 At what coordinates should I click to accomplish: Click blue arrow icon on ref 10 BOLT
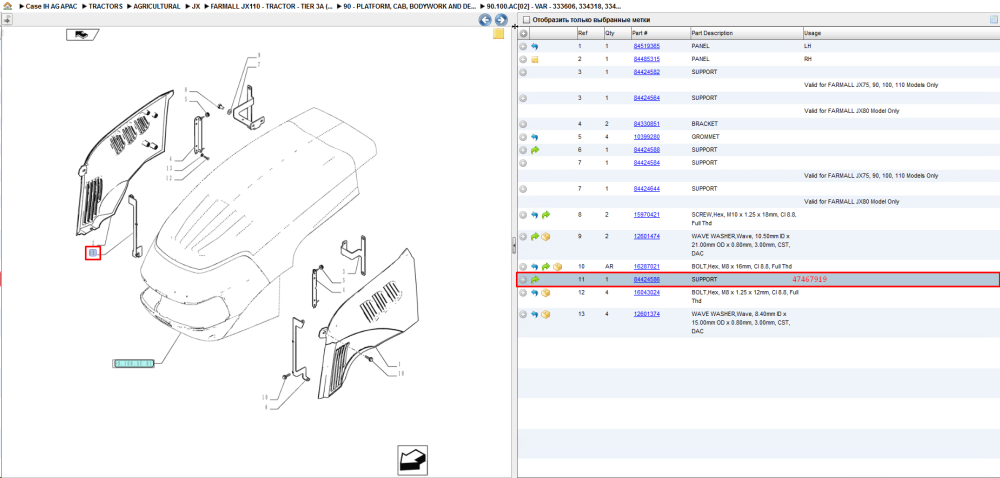(x=534, y=266)
